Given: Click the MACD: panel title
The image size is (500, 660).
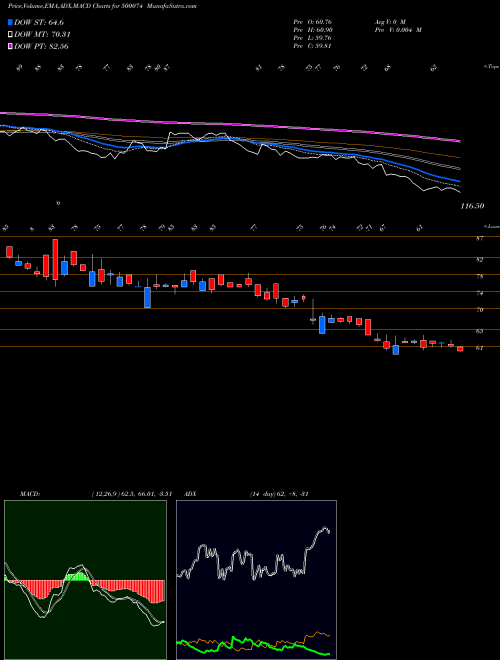Looking at the screenshot, I should tap(30, 494).
